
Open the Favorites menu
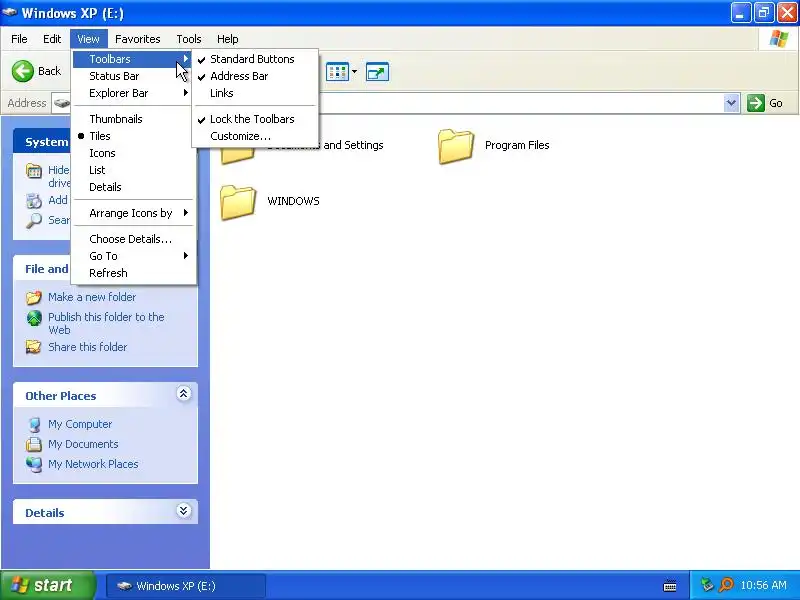pyautogui.click(x=138, y=39)
